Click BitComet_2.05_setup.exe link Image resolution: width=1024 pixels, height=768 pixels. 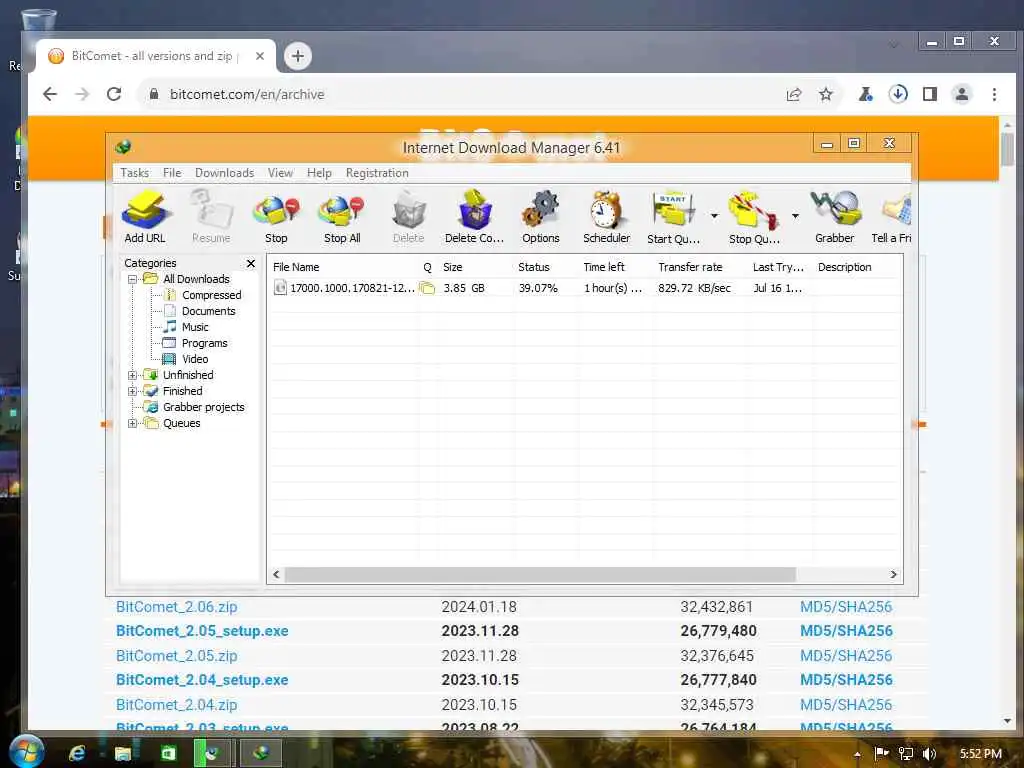tap(202, 631)
